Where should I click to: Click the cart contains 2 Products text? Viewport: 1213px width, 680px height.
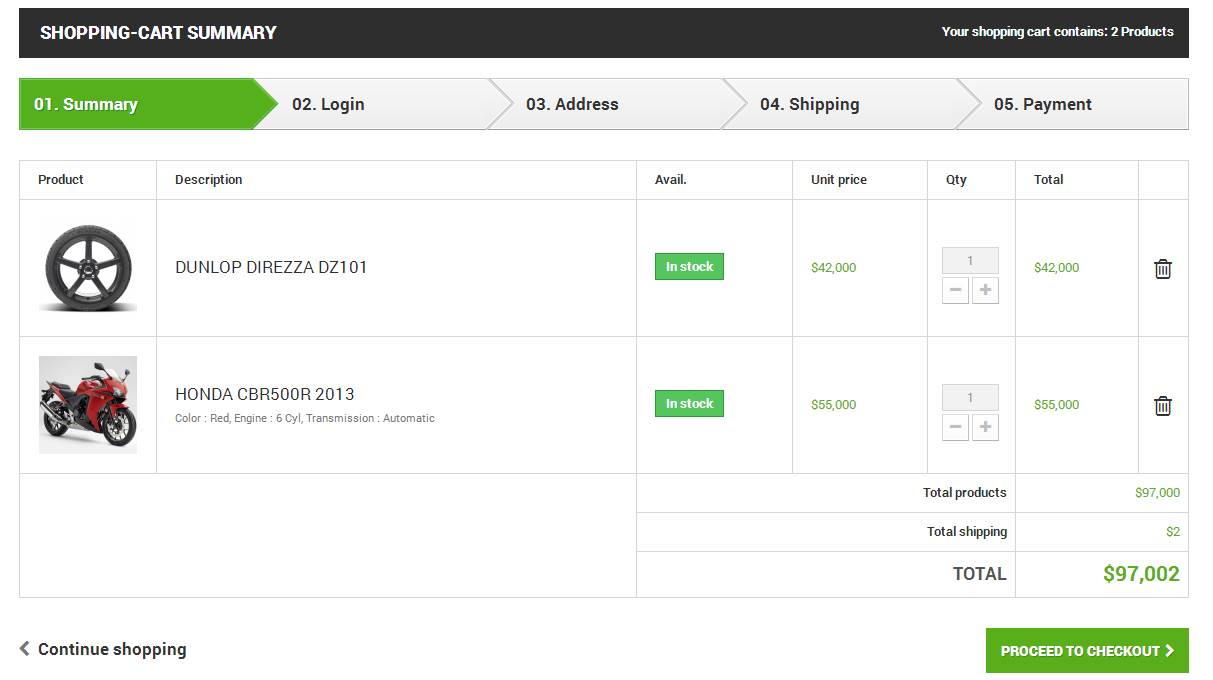click(1058, 32)
